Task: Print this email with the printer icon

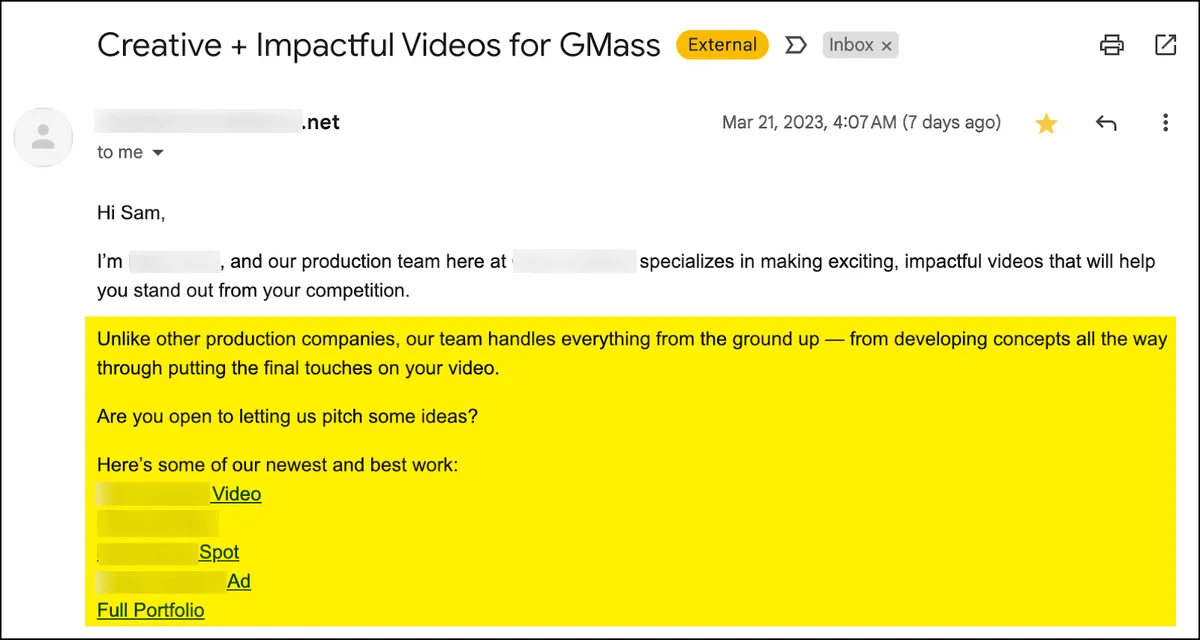Action: tap(1111, 45)
